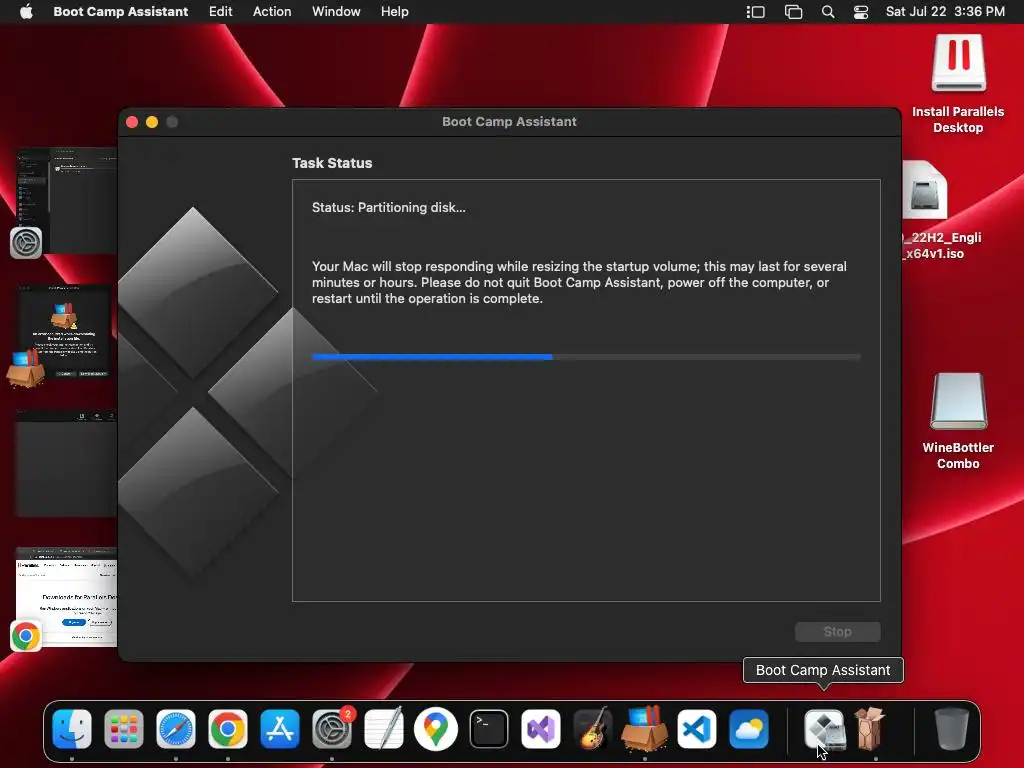Image resolution: width=1024 pixels, height=768 pixels.
Task: Open the Help menu
Action: pyautogui.click(x=394, y=12)
